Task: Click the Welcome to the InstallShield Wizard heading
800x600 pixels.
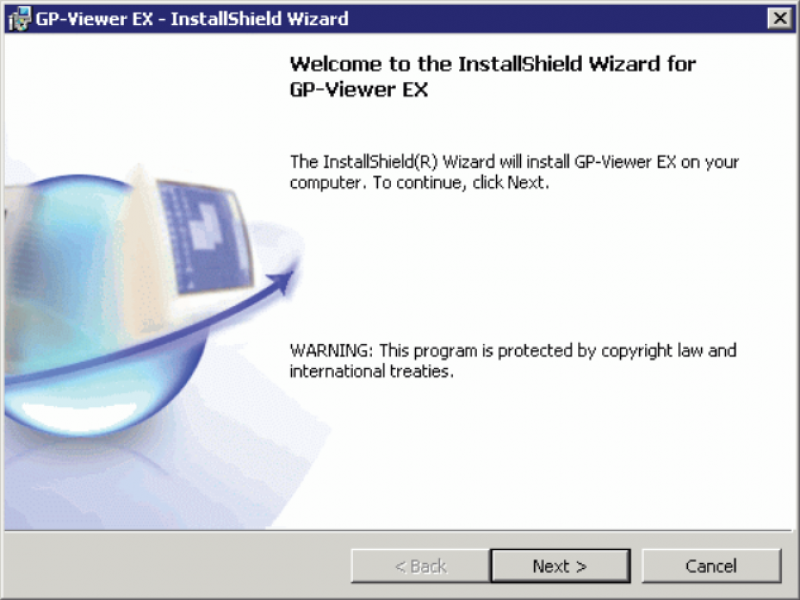Action: [x=493, y=64]
